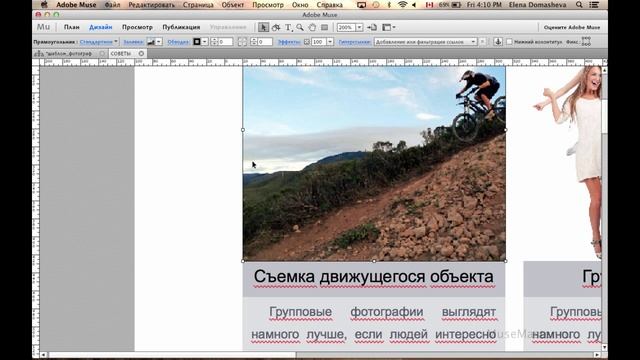Click the master page template icon in first tab
Screen dimensions: 640x360
[39, 53]
